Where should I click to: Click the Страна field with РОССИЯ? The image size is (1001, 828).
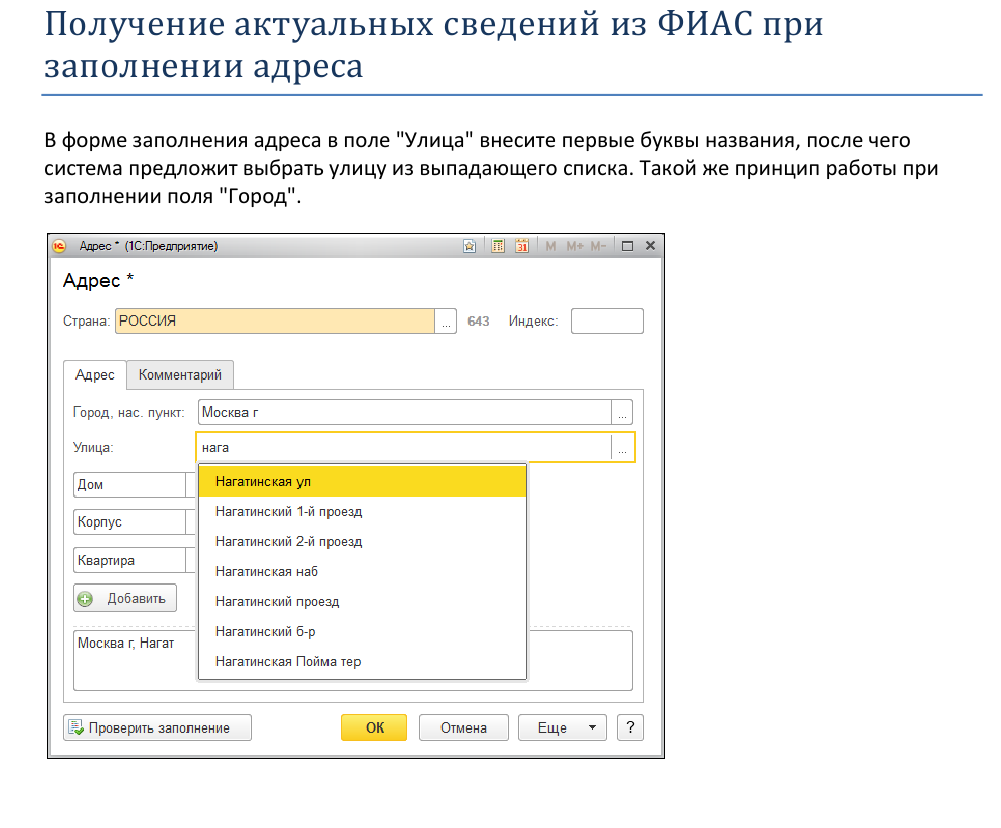275,321
